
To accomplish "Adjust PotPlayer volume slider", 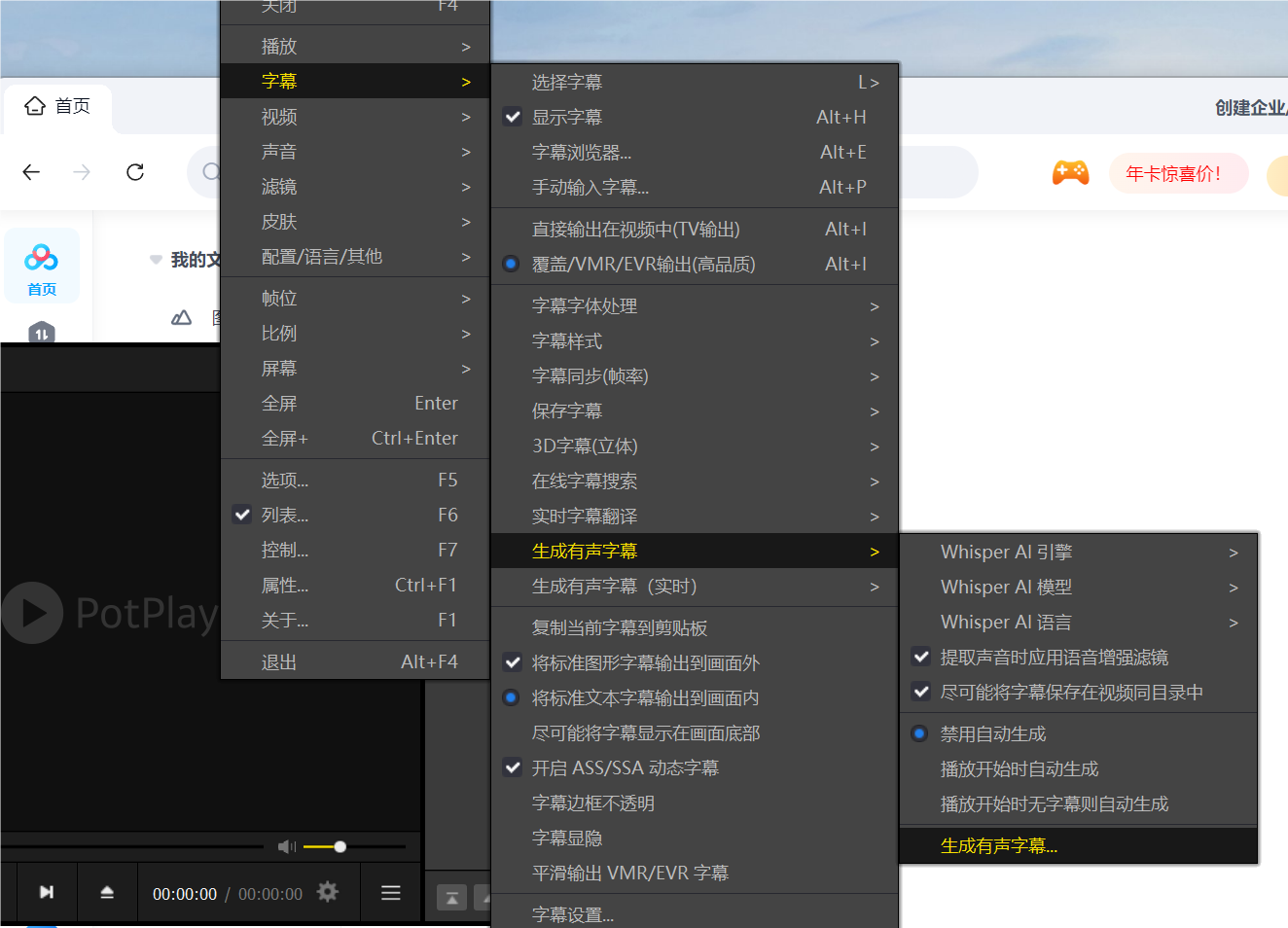I will click(354, 846).
